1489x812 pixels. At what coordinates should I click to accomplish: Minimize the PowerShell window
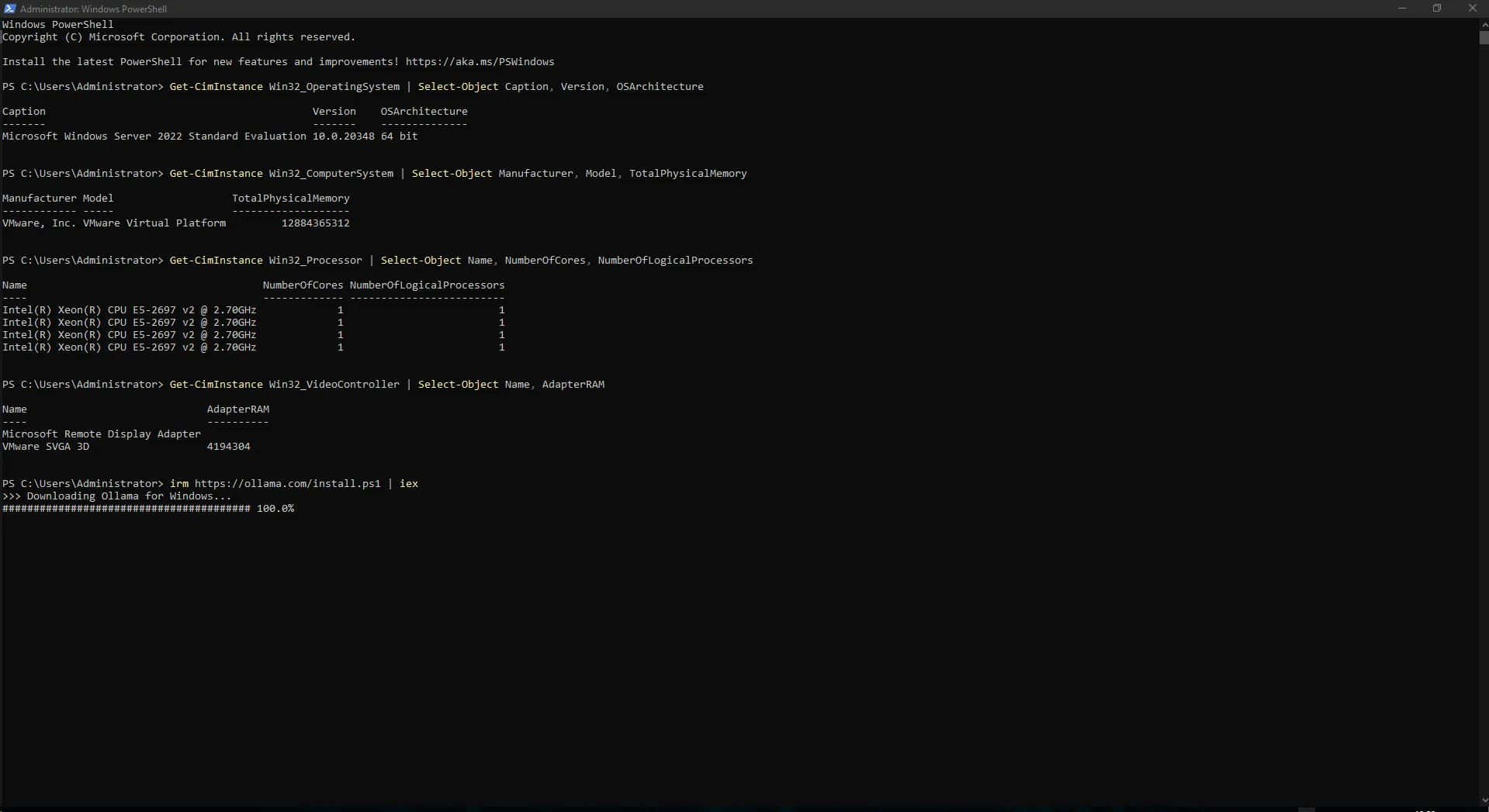point(1401,9)
